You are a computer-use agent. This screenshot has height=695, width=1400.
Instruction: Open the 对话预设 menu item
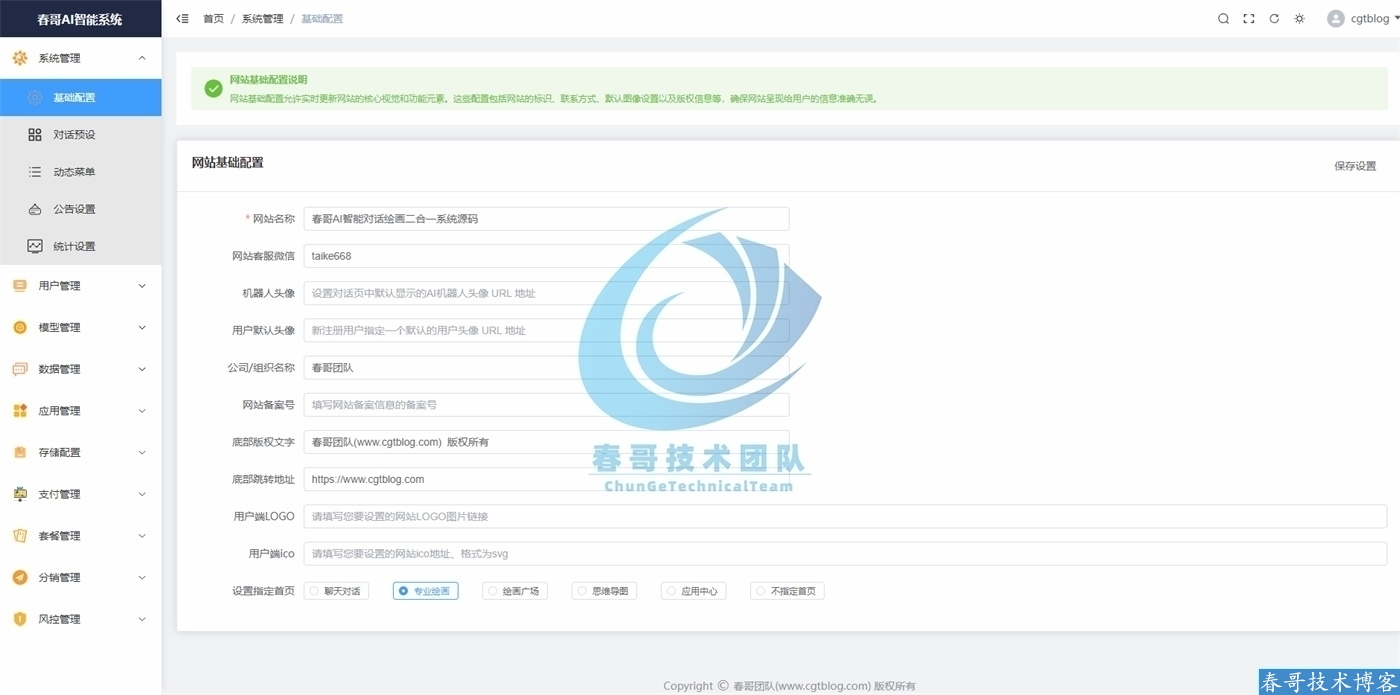tap(75, 135)
